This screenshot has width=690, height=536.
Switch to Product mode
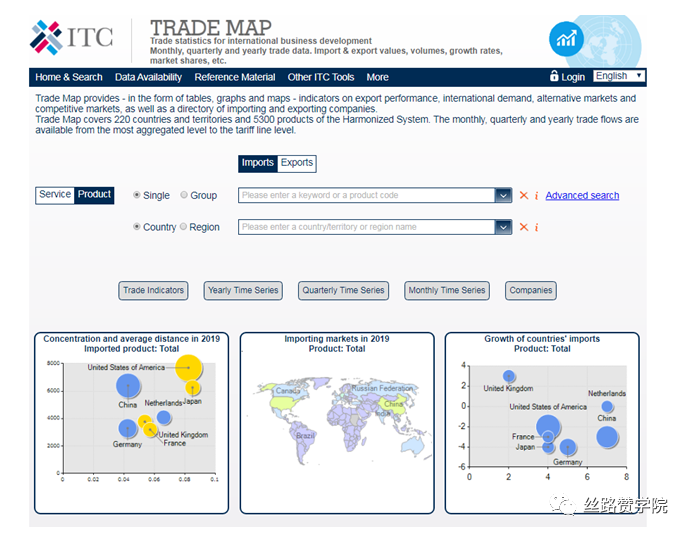tap(94, 195)
